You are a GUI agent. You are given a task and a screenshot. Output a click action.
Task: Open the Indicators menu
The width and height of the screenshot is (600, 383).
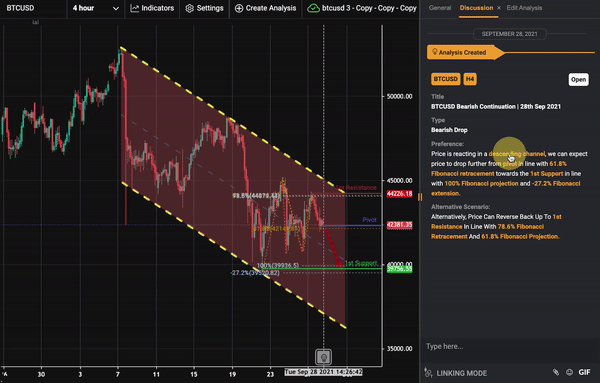point(152,8)
